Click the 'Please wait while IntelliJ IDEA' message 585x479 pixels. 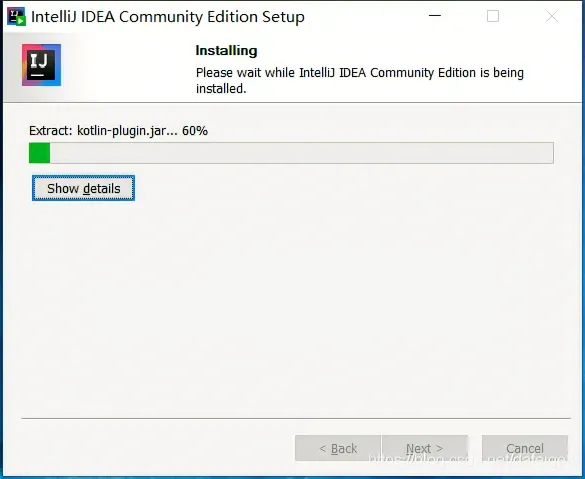coord(360,81)
